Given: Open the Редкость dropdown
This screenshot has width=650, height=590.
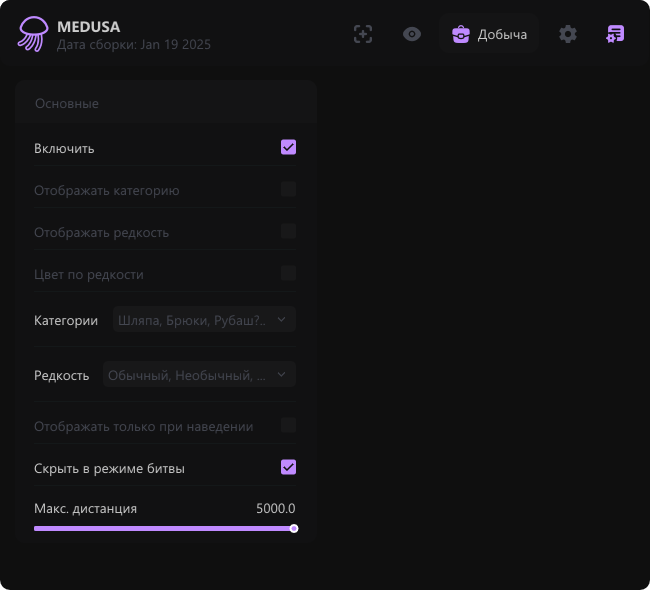Looking at the screenshot, I should click(x=199, y=374).
